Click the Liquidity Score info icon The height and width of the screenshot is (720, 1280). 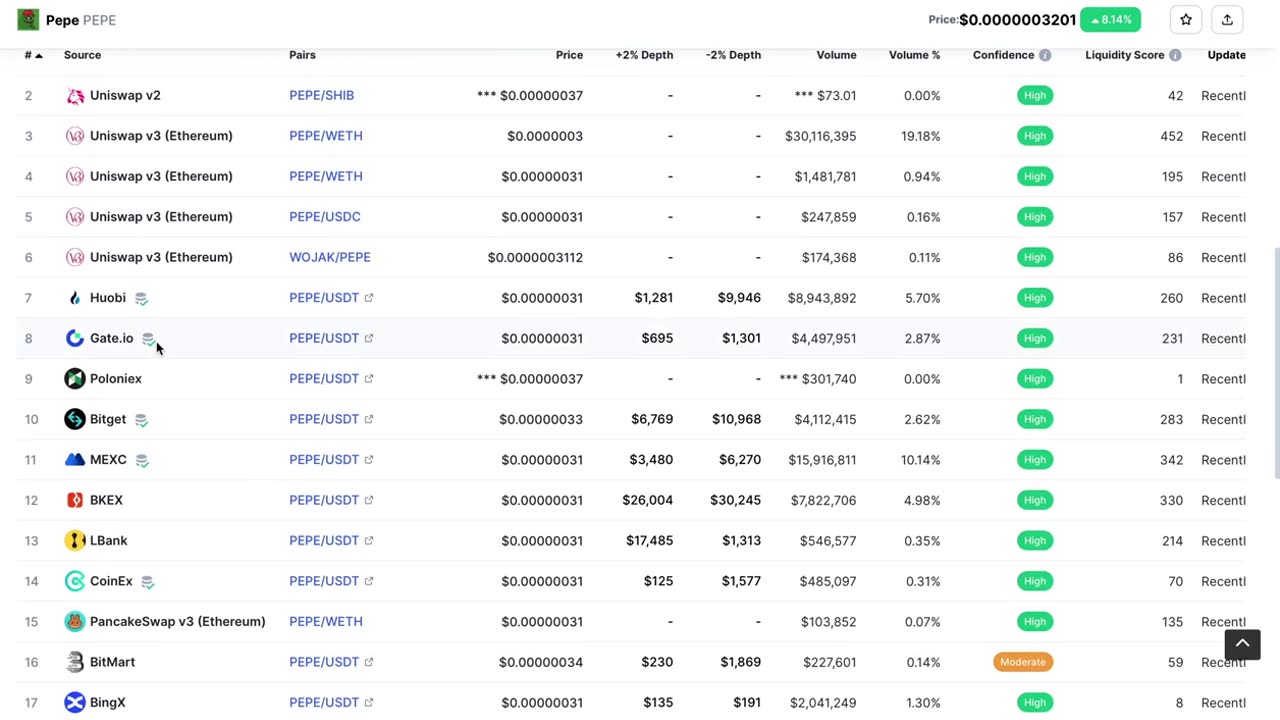(1175, 55)
